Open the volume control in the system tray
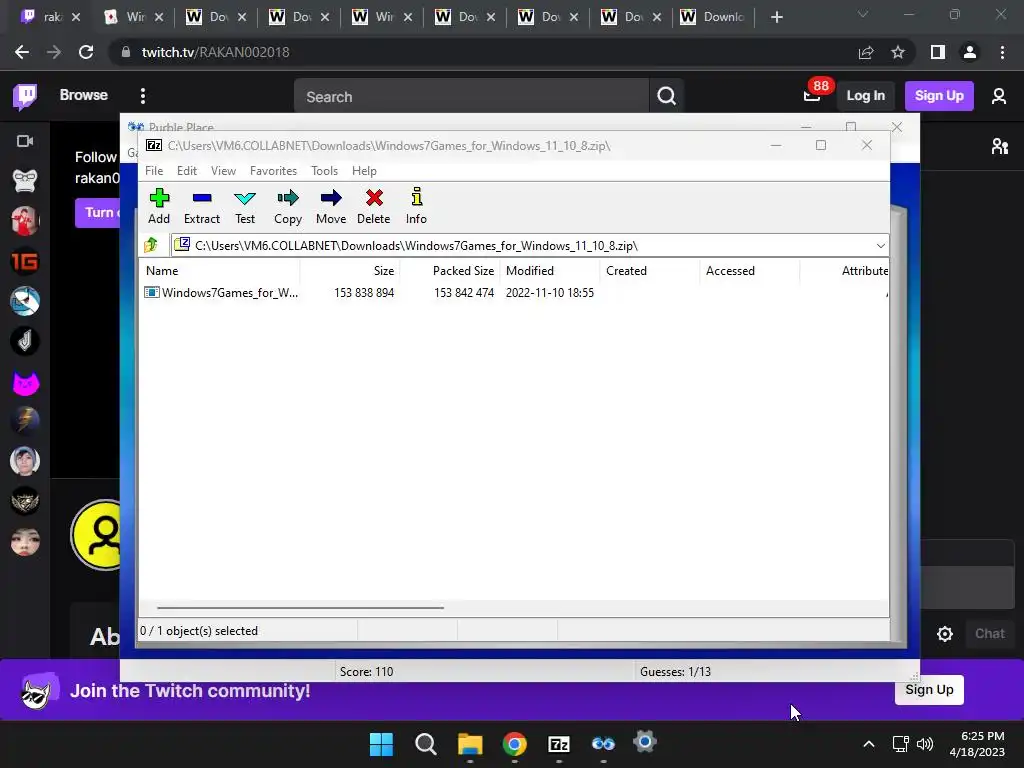Viewport: 1024px width, 768px height. coord(924,744)
